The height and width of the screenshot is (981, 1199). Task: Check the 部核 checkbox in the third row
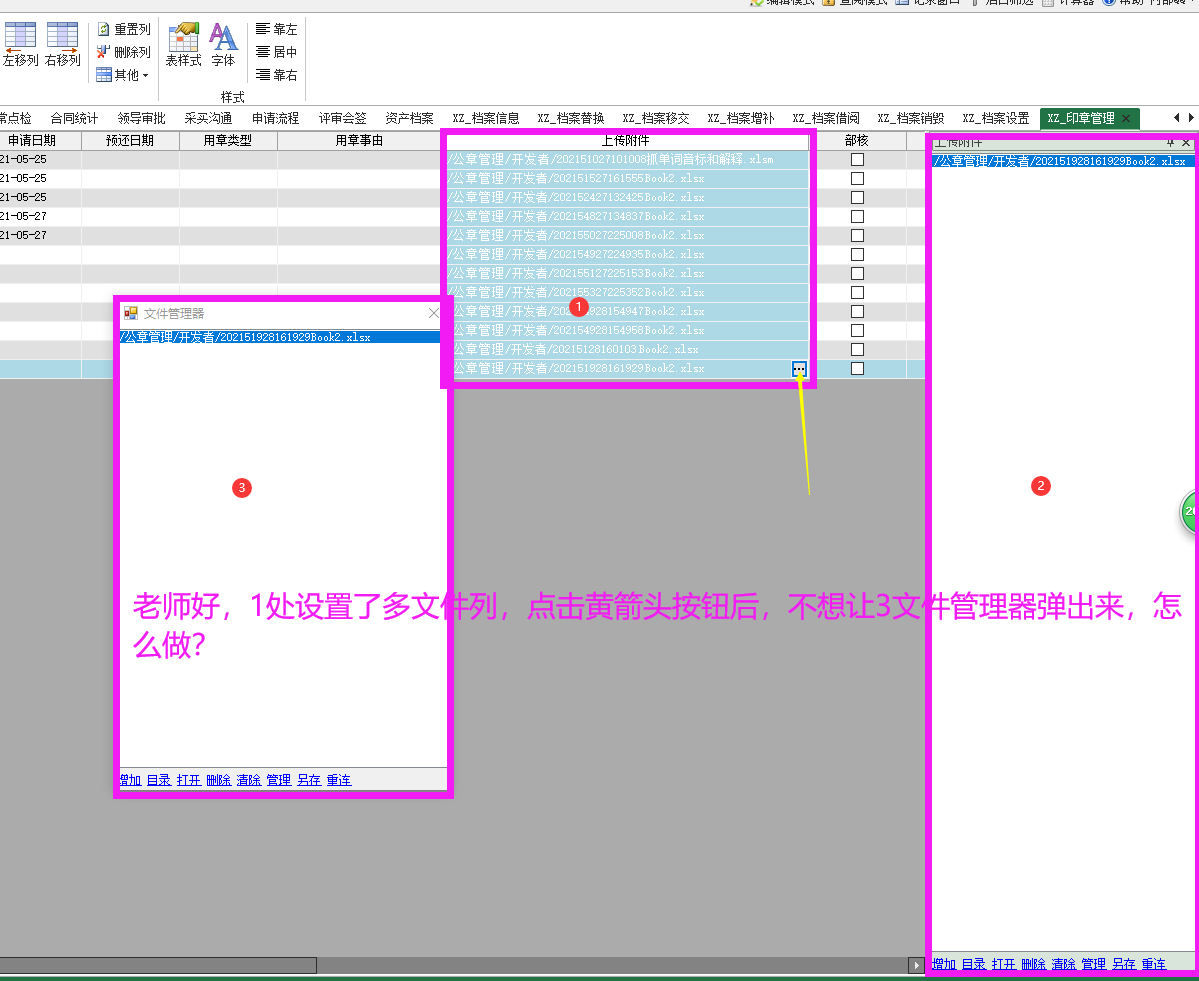pyautogui.click(x=857, y=197)
